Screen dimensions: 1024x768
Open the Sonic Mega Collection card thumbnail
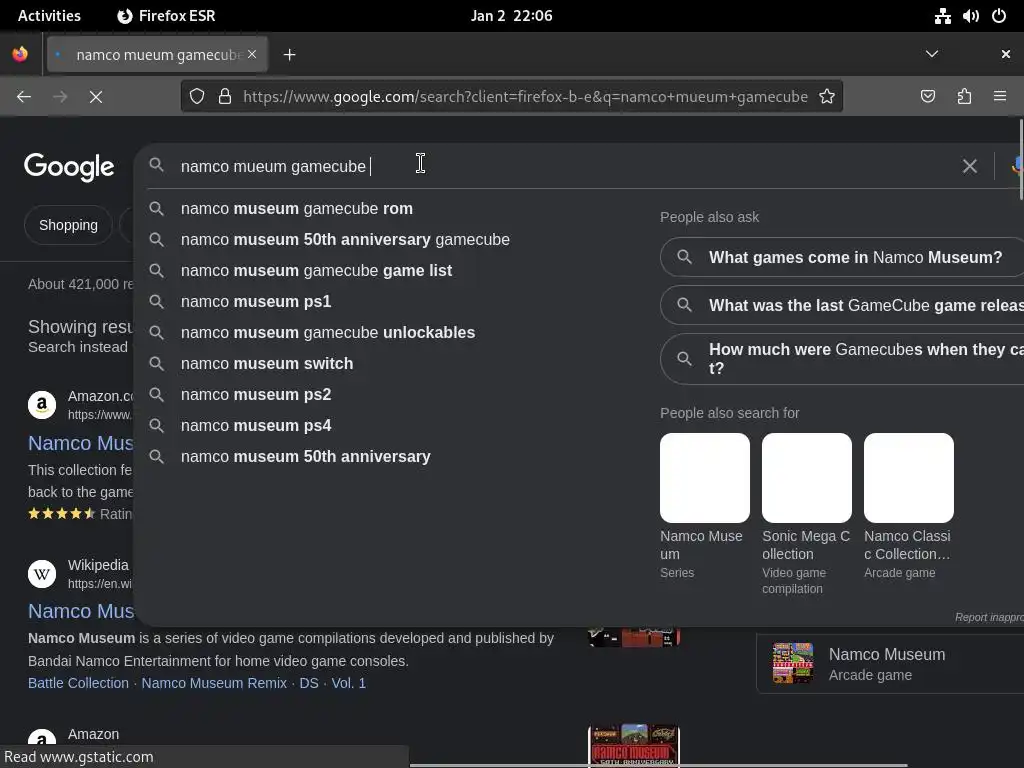tap(807, 478)
